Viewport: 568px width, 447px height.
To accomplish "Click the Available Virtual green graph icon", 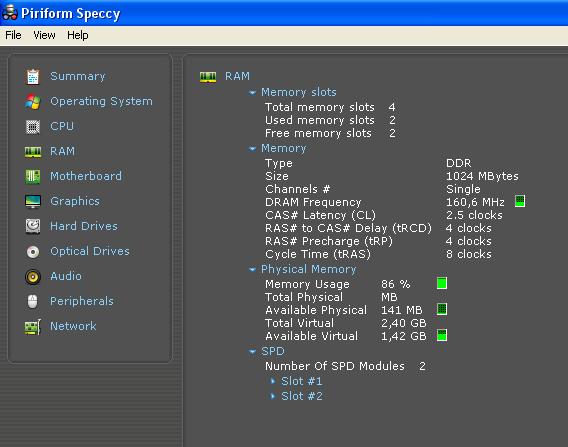I will point(442,335).
